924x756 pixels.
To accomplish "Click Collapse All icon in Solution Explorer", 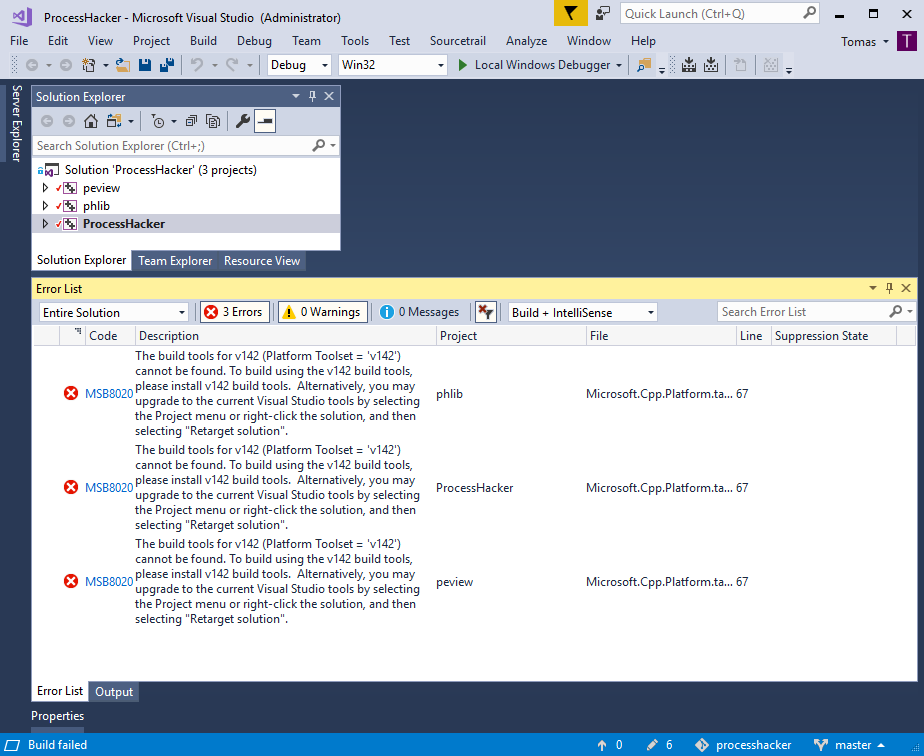I will point(191,121).
